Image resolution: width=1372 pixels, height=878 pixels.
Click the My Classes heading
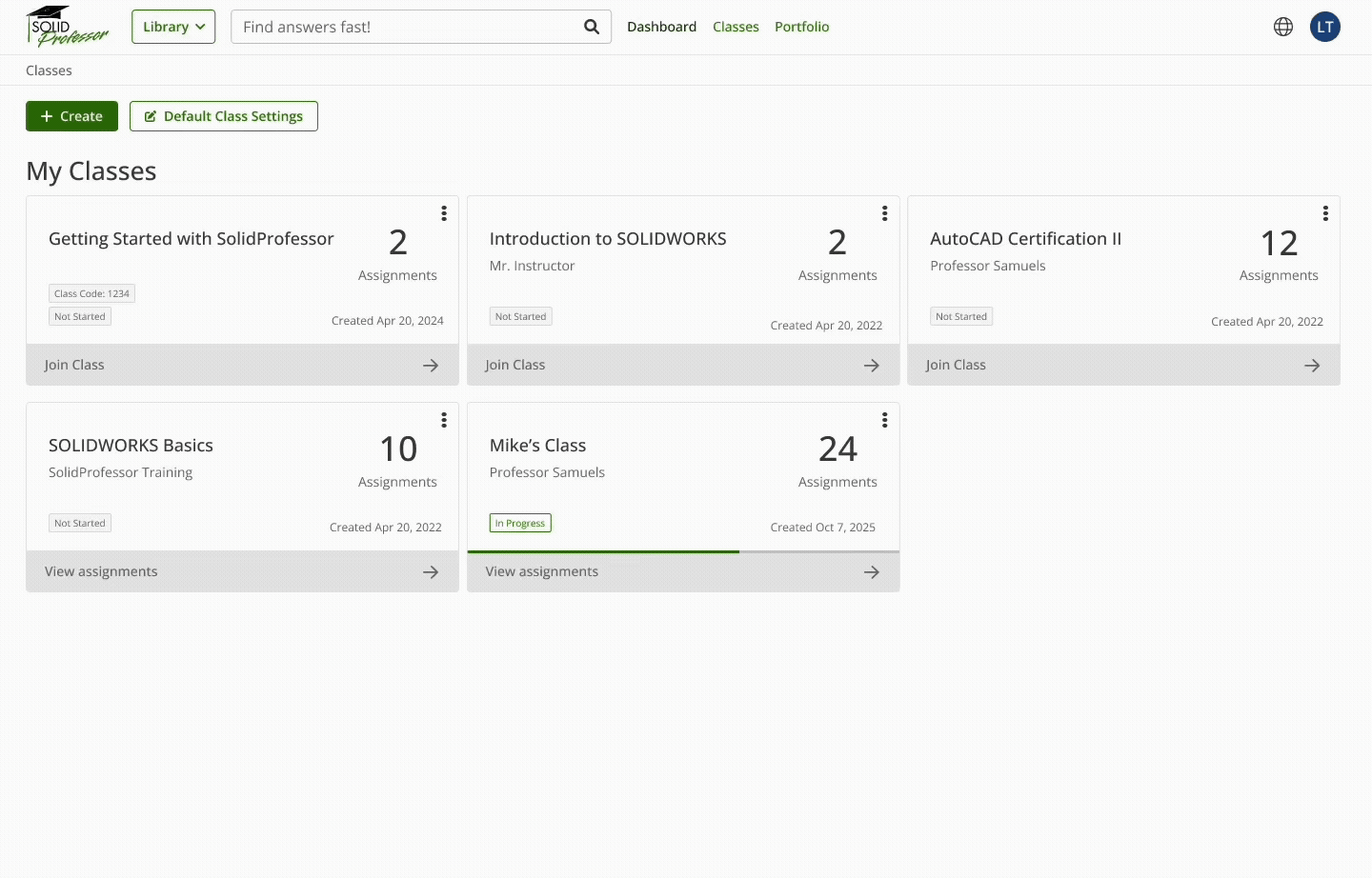pyautogui.click(x=91, y=171)
